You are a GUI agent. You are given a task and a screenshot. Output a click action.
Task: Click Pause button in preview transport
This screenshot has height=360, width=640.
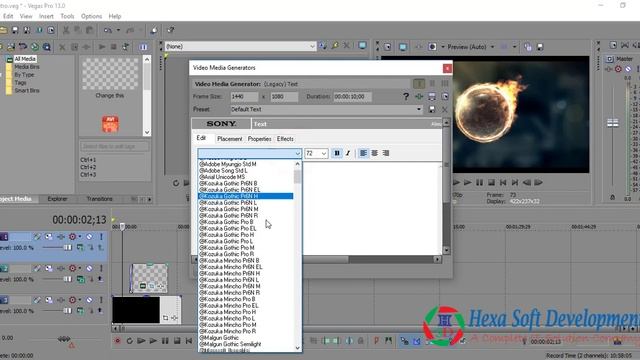[480, 182]
